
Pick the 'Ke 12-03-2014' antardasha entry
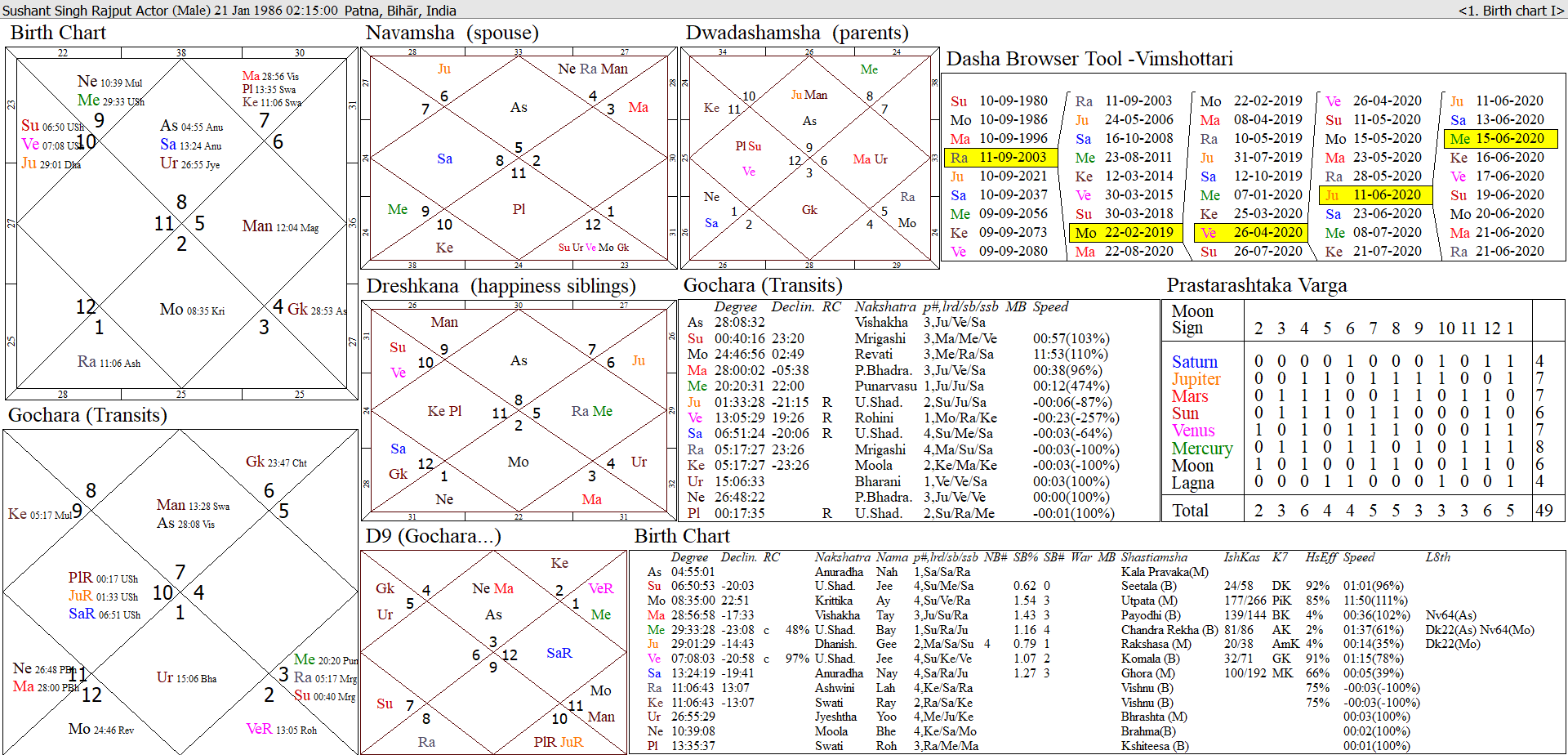click(x=1125, y=176)
